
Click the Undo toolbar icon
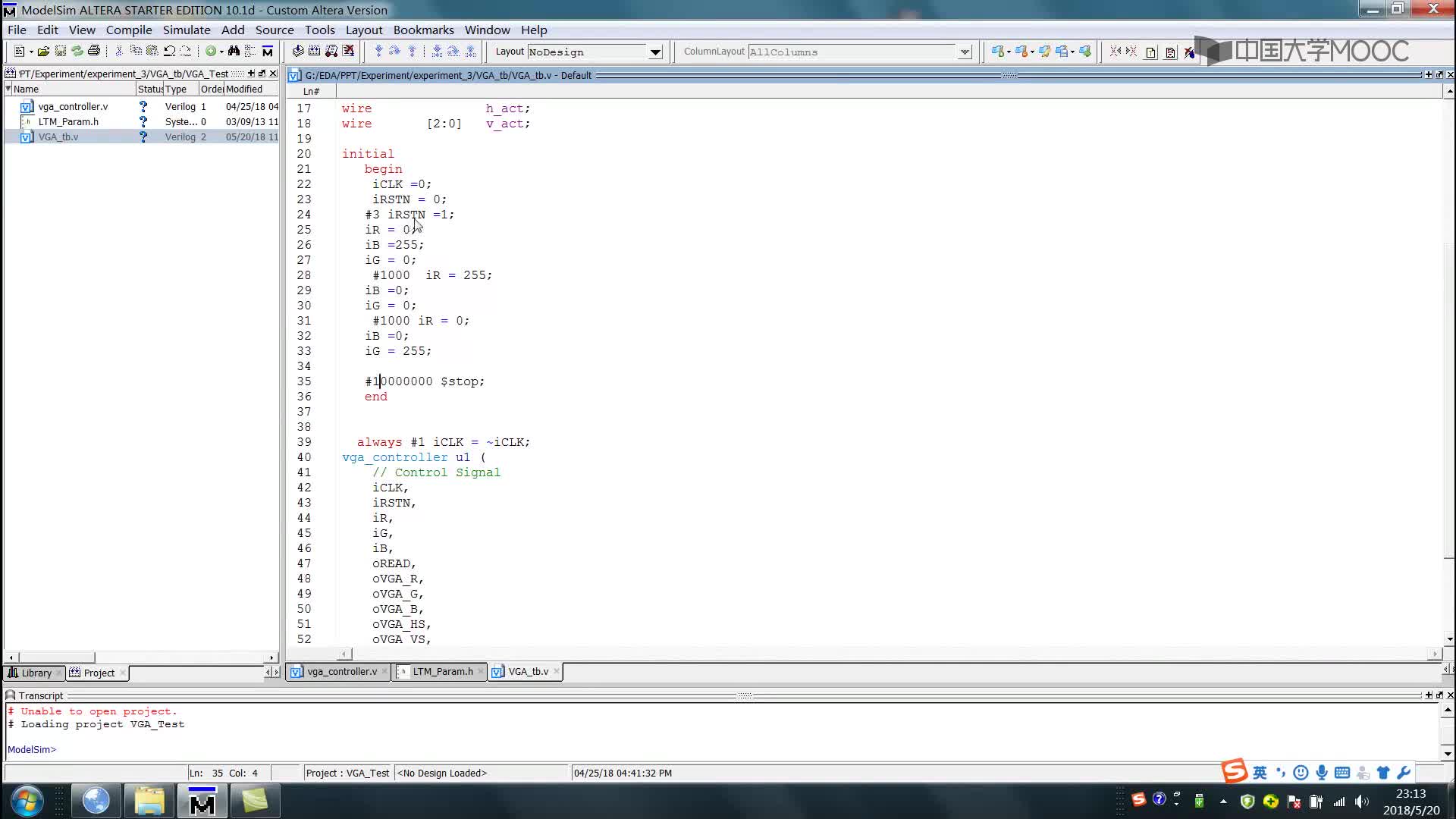pyautogui.click(x=169, y=51)
